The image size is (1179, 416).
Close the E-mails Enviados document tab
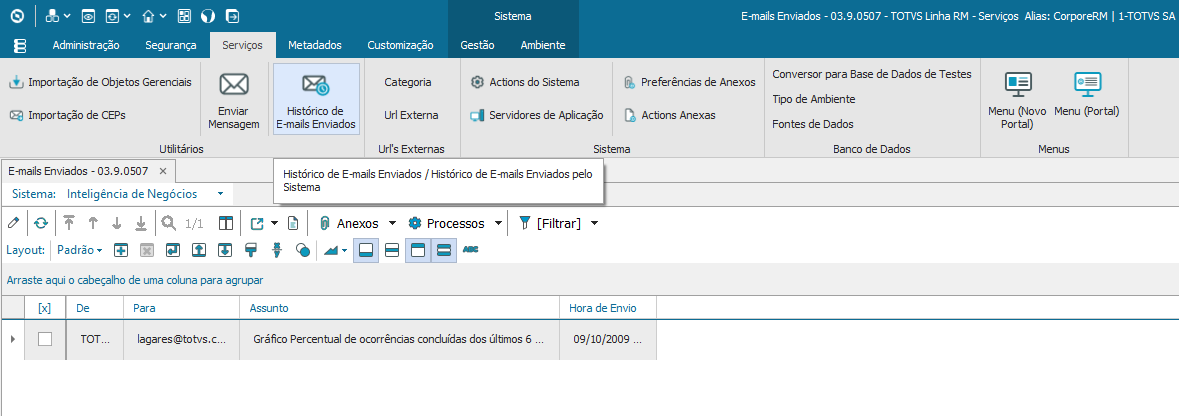point(163,172)
